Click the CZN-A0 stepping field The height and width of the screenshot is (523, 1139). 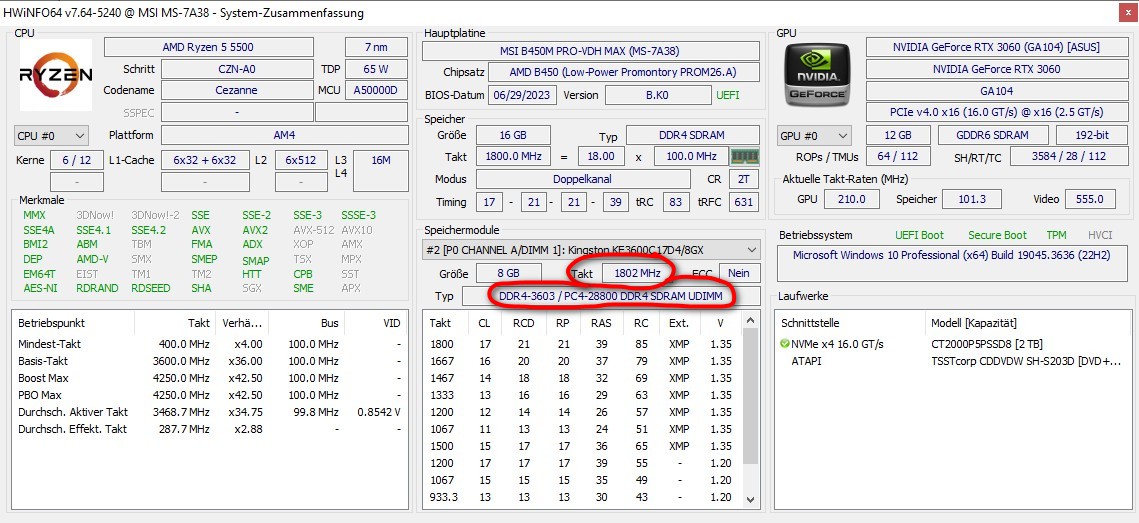point(237,70)
